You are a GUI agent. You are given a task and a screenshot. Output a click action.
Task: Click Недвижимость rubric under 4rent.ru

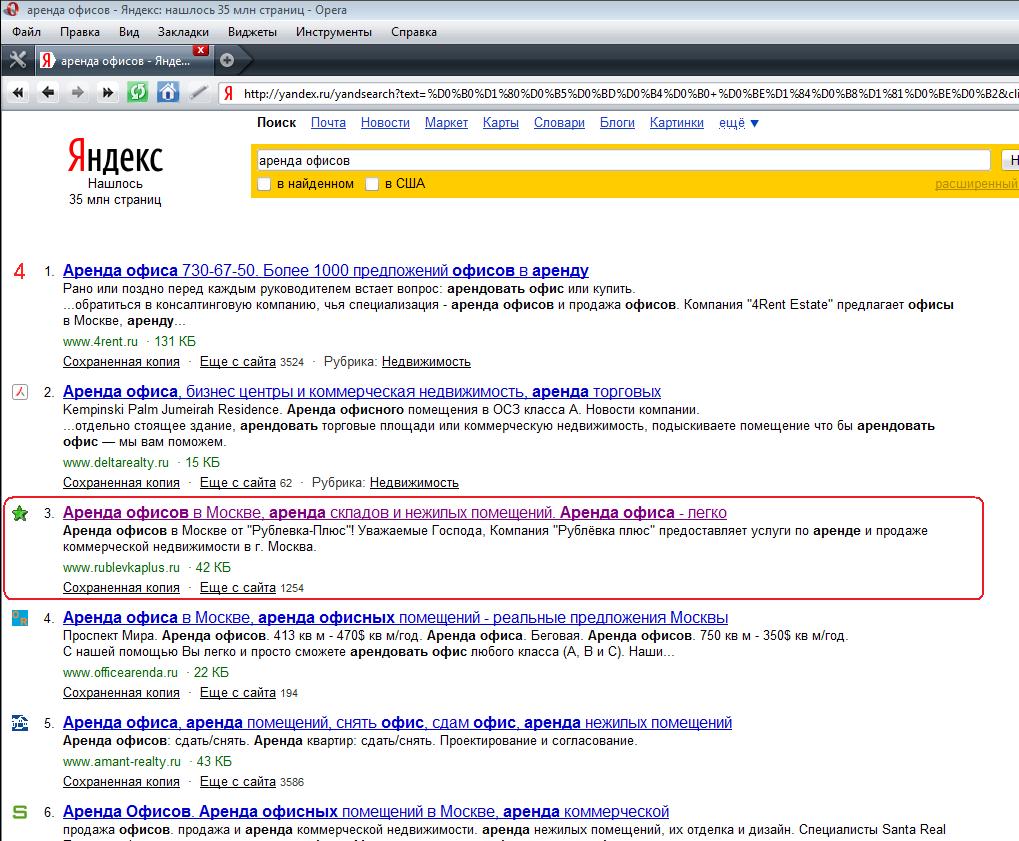click(426, 361)
